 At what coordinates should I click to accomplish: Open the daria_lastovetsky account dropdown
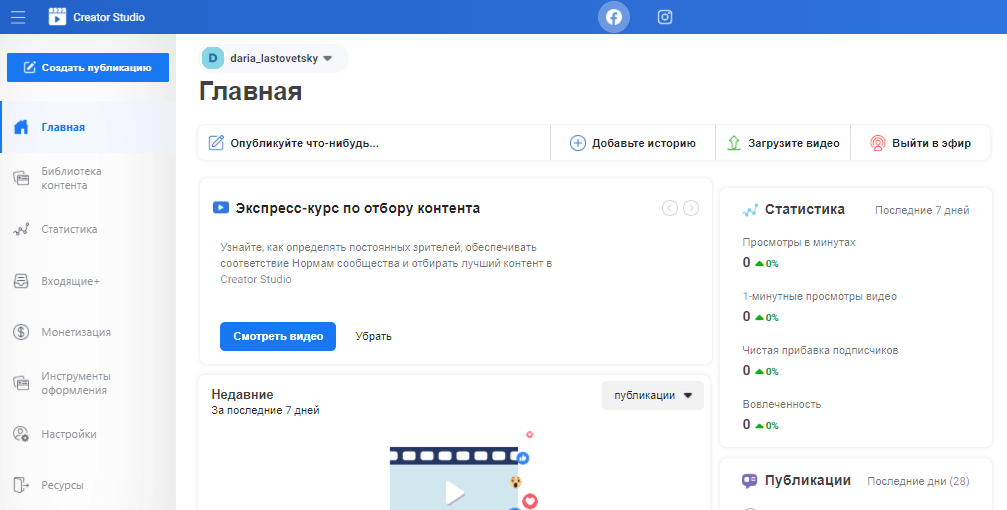(x=274, y=58)
